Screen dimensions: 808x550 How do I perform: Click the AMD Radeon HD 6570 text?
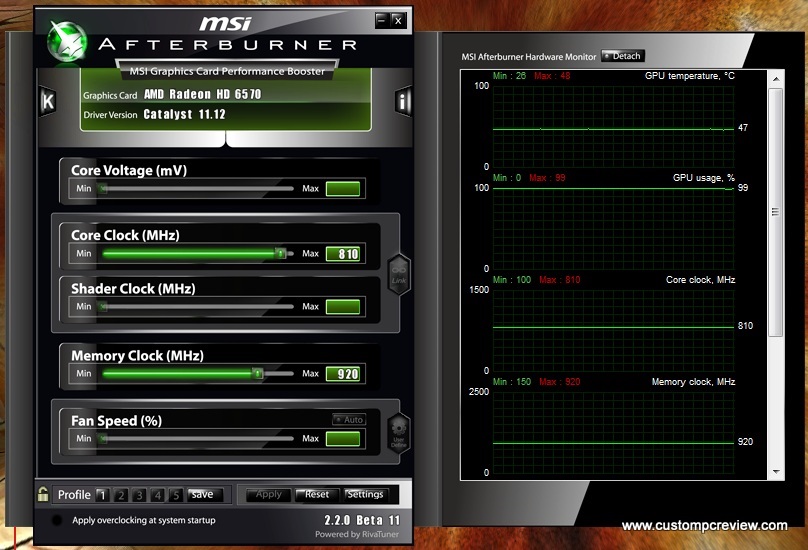pos(203,94)
